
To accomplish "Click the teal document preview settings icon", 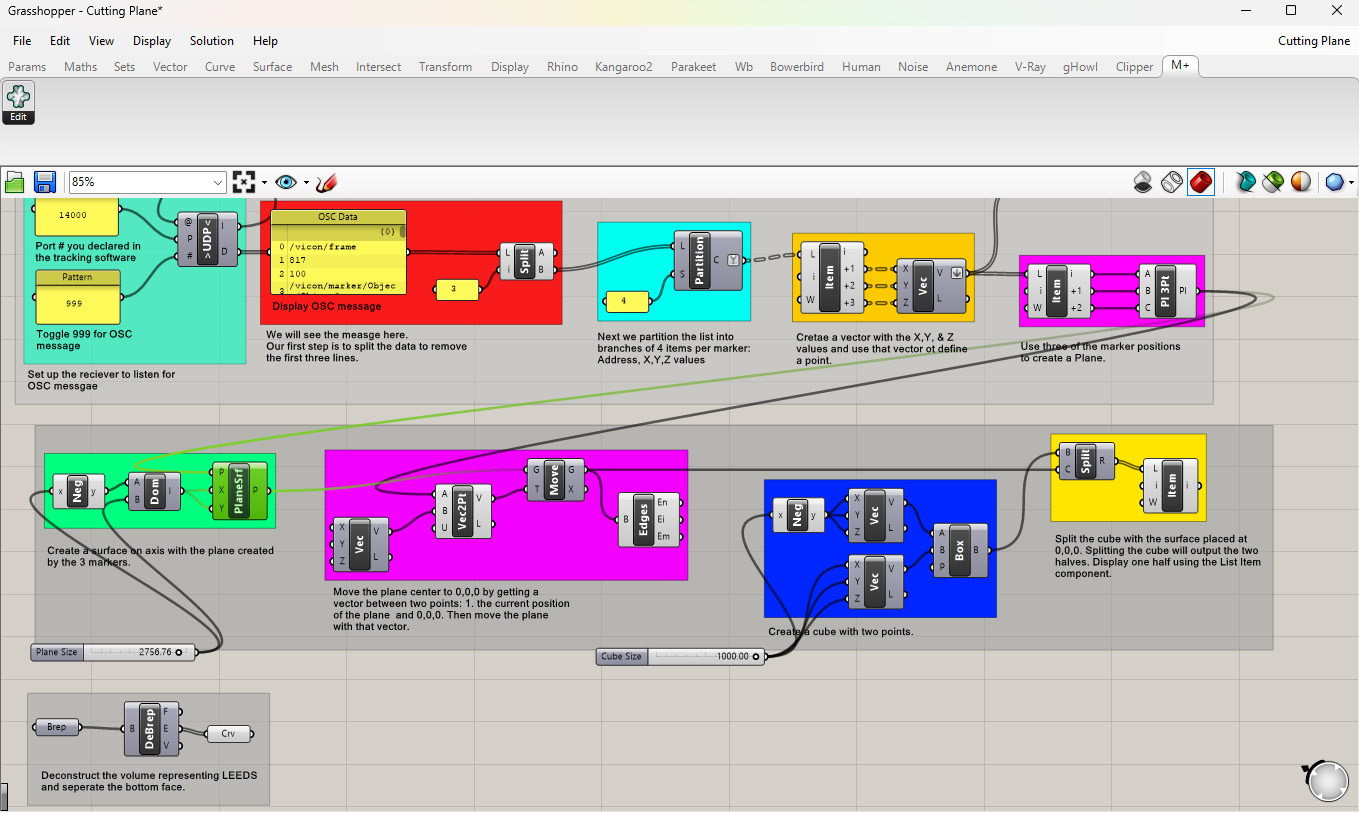I will pyautogui.click(x=1245, y=182).
